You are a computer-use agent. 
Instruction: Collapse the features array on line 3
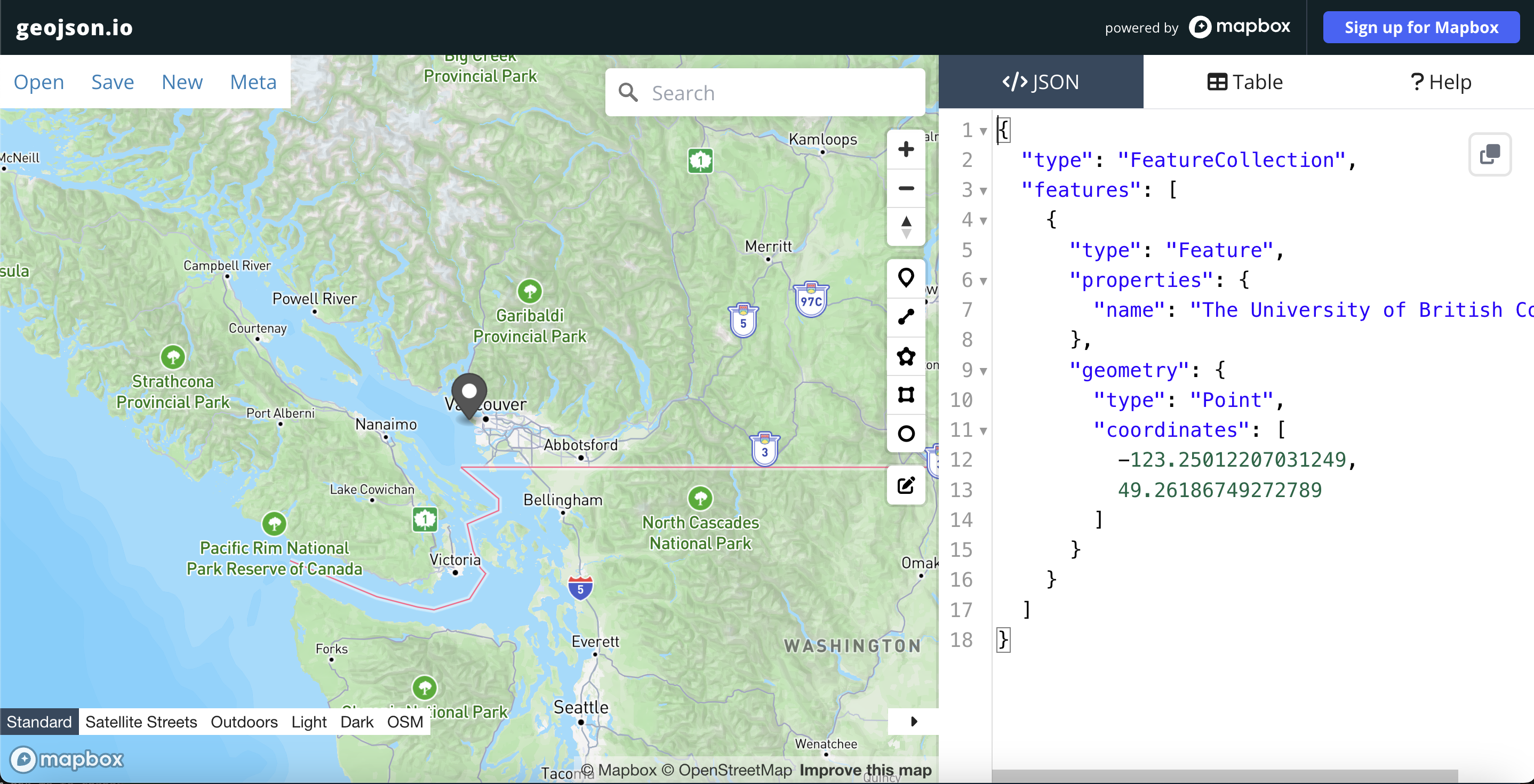[983, 191]
